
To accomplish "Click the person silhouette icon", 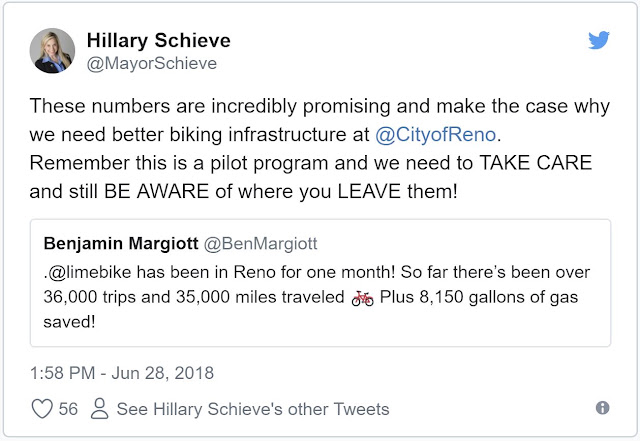I will 99,409.
